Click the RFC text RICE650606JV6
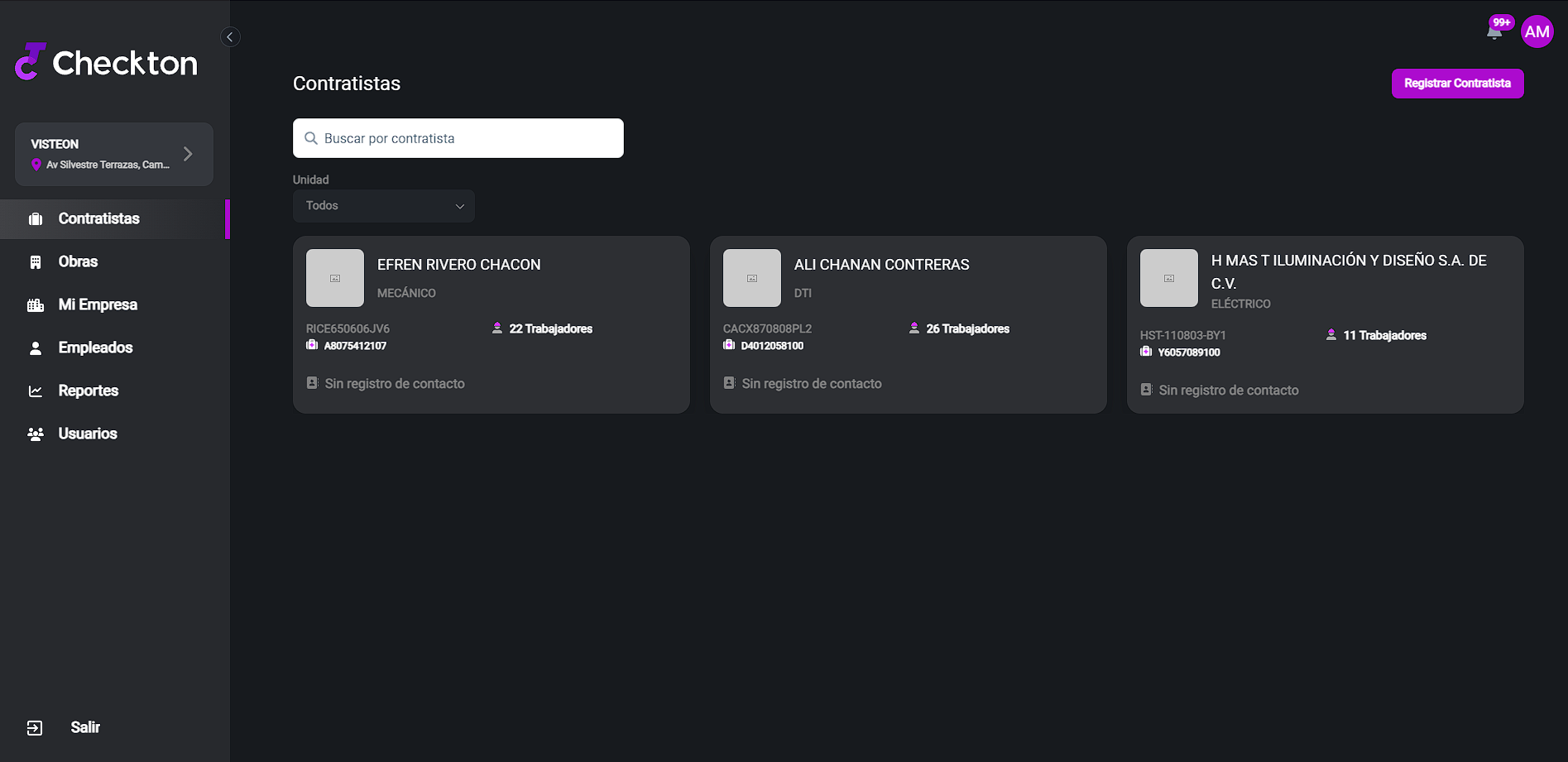This screenshot has width=1568, height=762. (348, 328)
